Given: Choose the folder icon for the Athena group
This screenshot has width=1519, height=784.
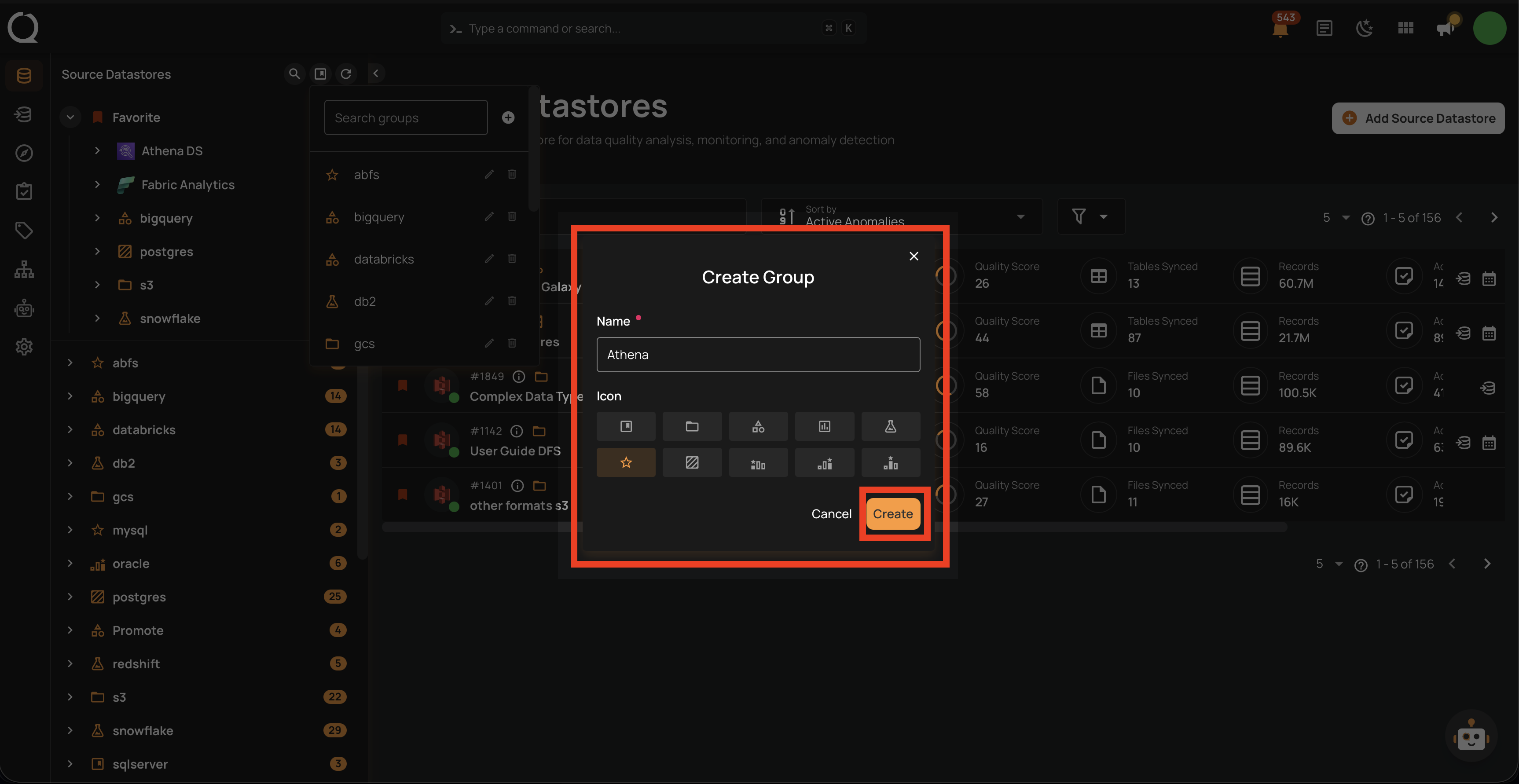Looking at the screenshot, I should click(x=692, y=425).
